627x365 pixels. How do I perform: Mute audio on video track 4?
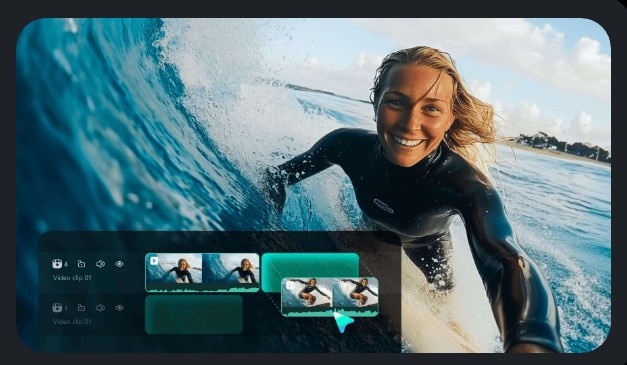tap(100, 264)
